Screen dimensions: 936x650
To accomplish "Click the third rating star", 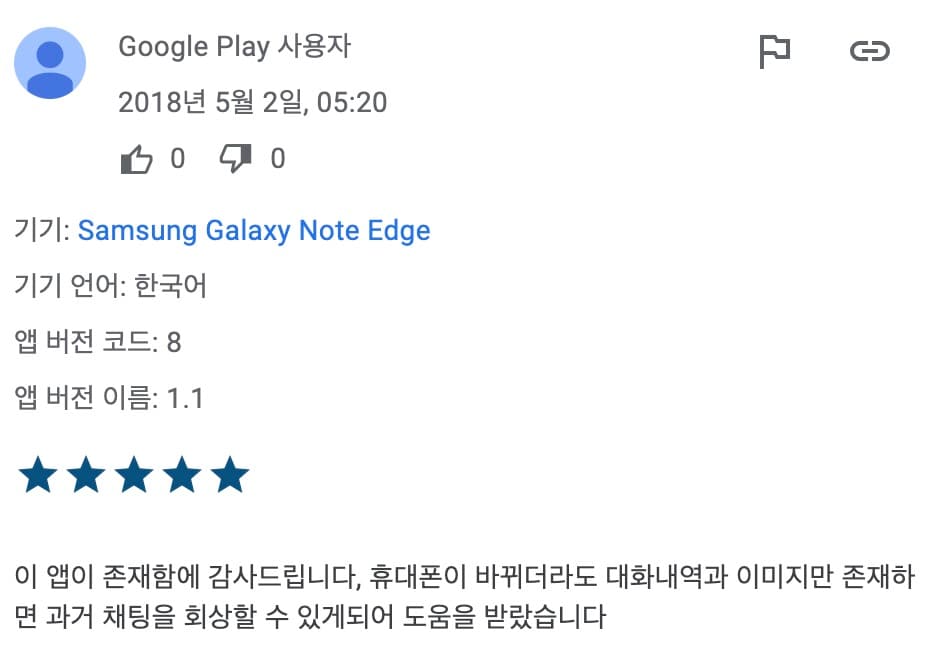I will click(134, 476).
